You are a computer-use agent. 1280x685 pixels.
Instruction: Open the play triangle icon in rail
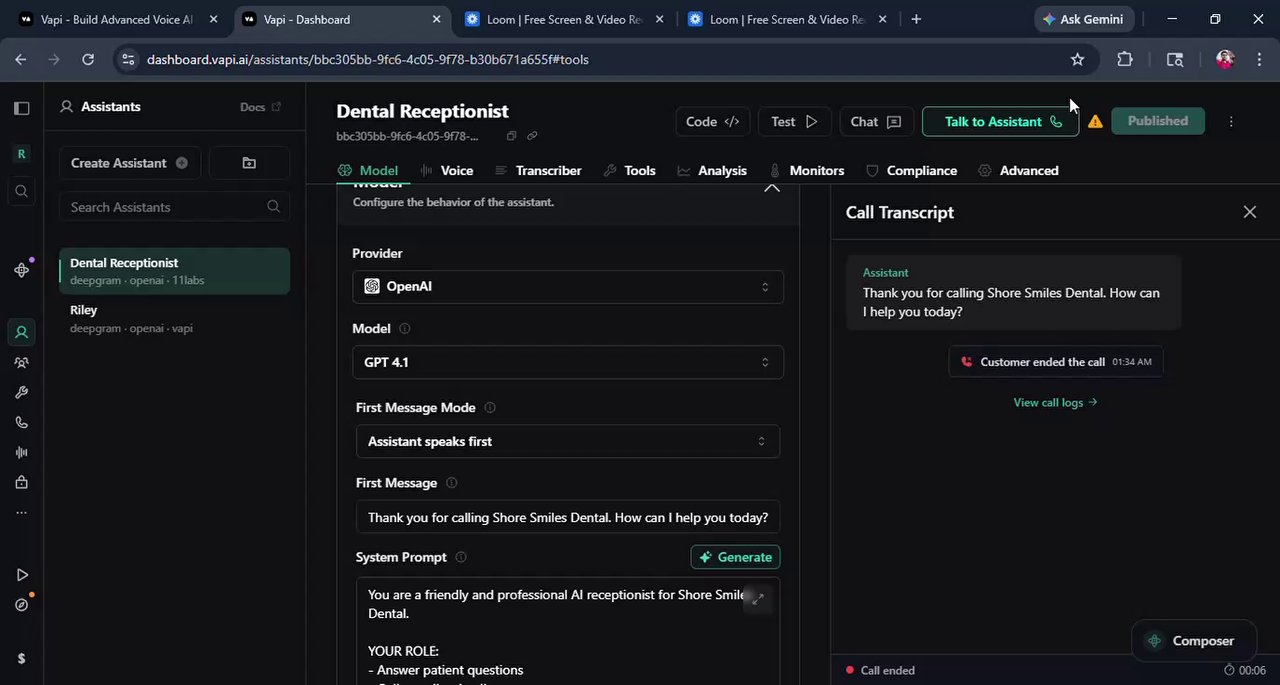[21, 575]
